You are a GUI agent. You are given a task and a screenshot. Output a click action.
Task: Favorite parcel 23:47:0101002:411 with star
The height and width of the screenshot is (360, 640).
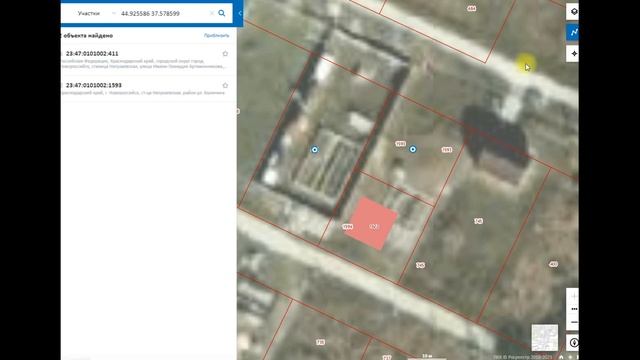coord(225,53)
